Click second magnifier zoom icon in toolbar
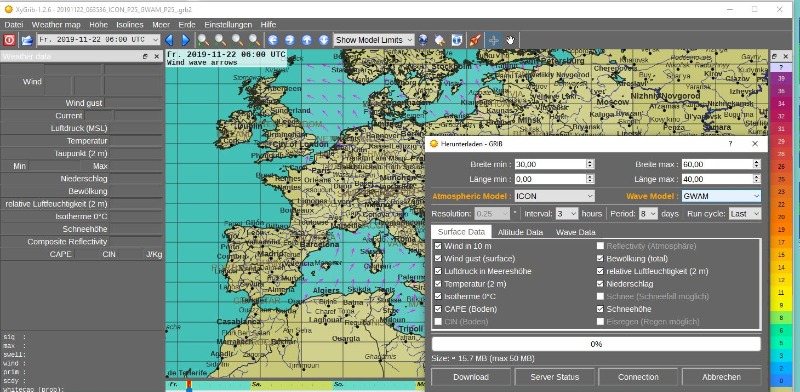Screen dimensions: 800x392 coord(220,40)
